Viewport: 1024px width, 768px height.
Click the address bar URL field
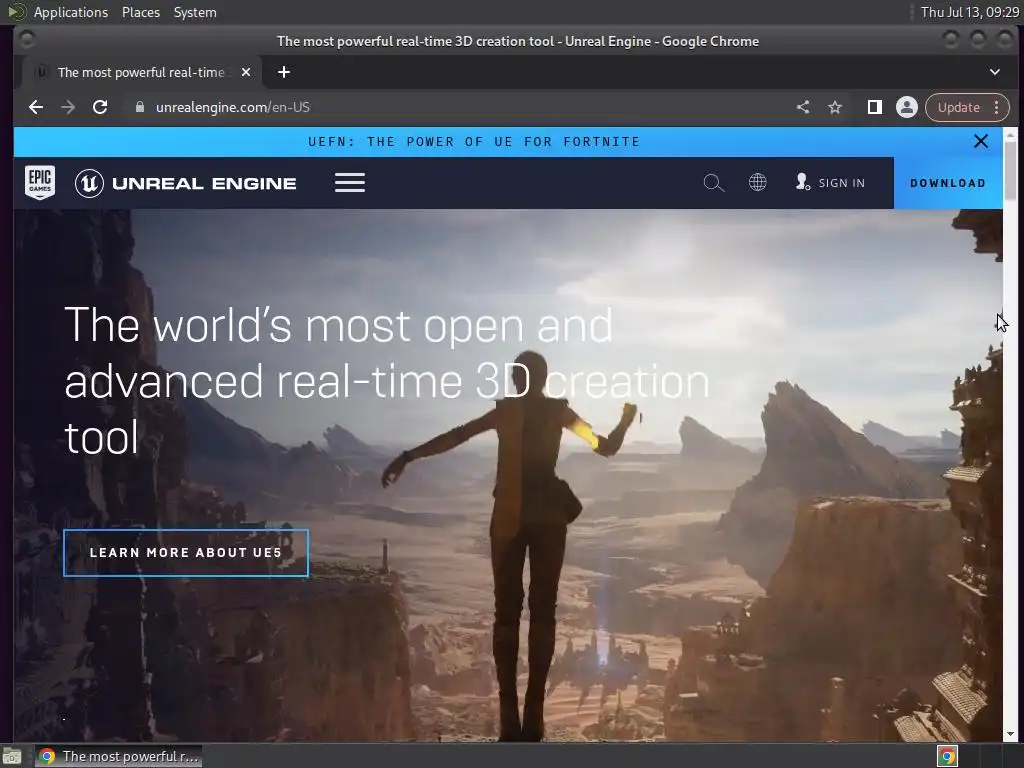pos(457,107)
